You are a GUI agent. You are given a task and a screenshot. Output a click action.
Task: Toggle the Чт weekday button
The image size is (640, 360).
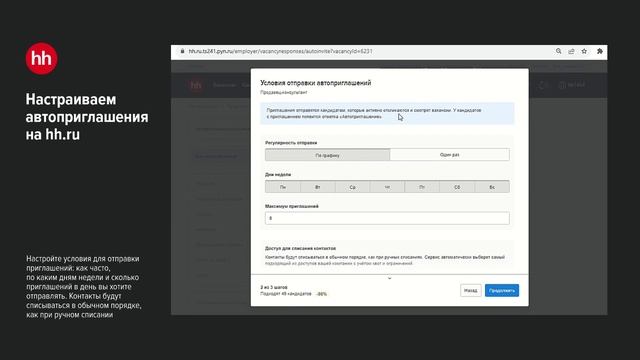click(x=387, y=187)
